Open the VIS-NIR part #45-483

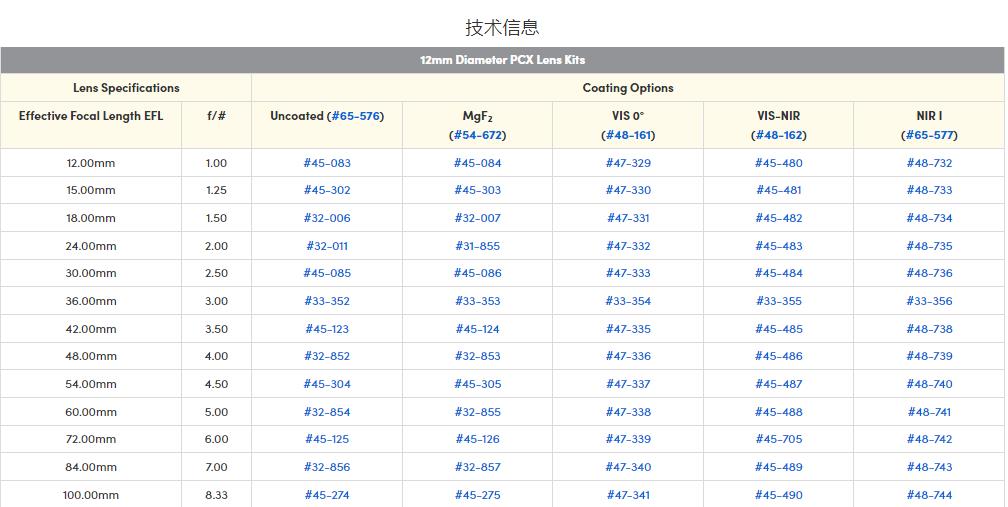click(778, 246)
